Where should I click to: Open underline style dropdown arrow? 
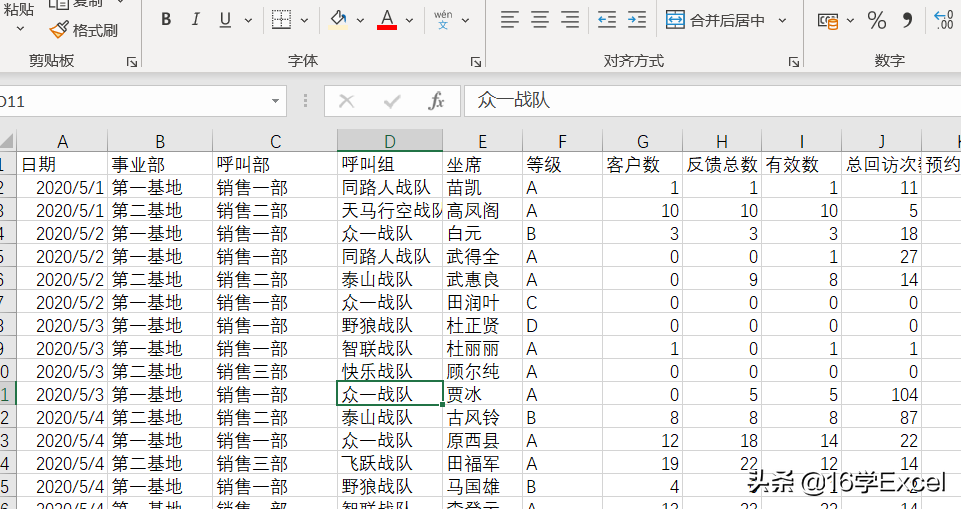248,20
